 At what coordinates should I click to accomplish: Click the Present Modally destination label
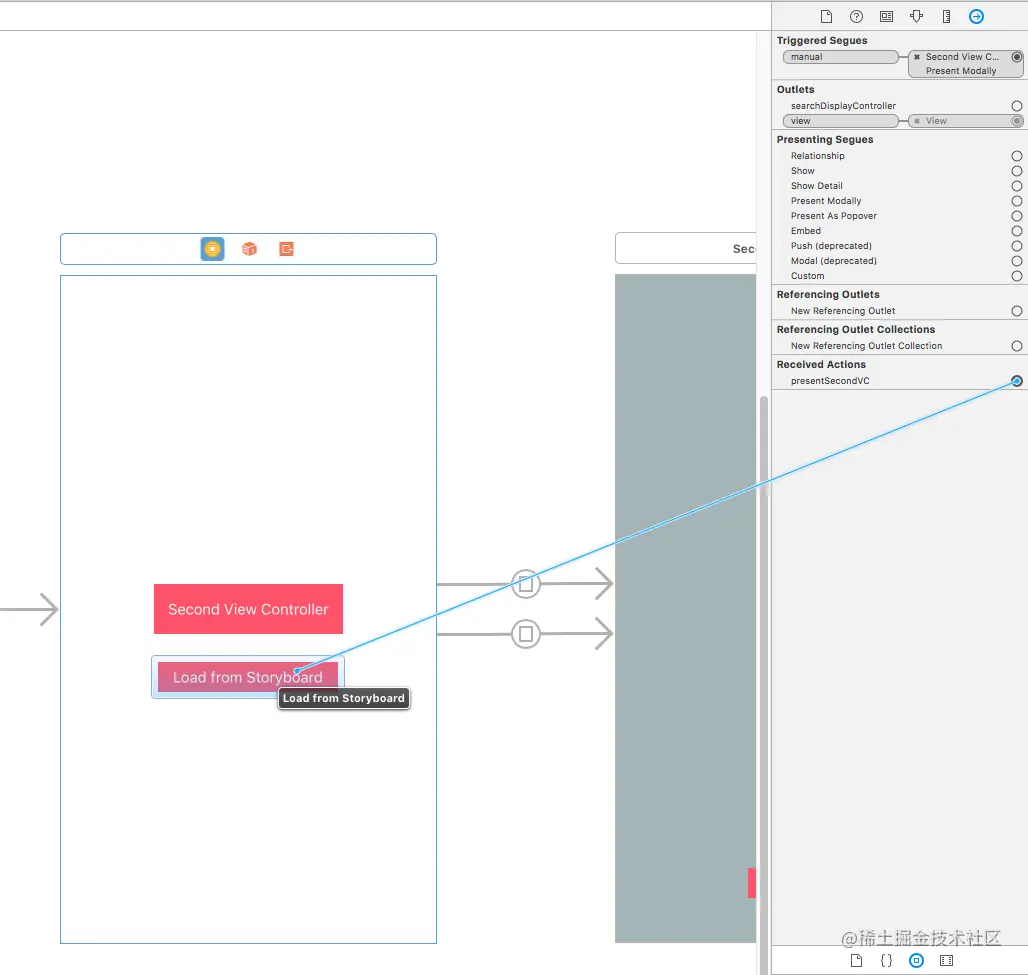tap(961, 71)
